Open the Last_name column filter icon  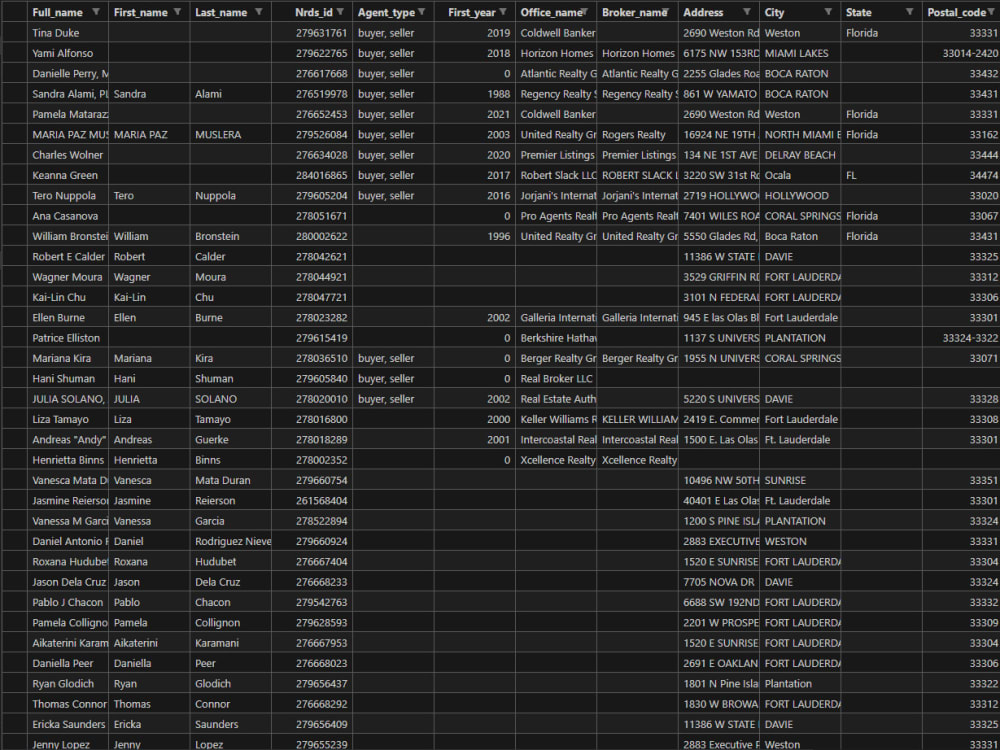coord(258,12)
